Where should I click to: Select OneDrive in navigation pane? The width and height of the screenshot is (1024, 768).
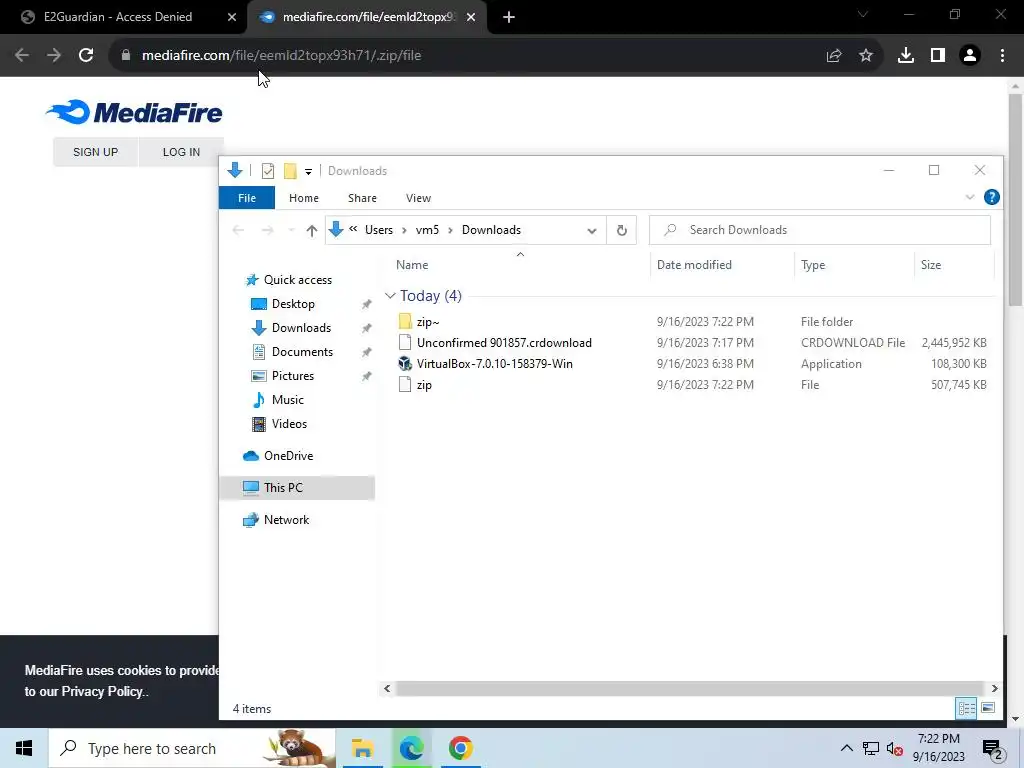tap(288, 456)
